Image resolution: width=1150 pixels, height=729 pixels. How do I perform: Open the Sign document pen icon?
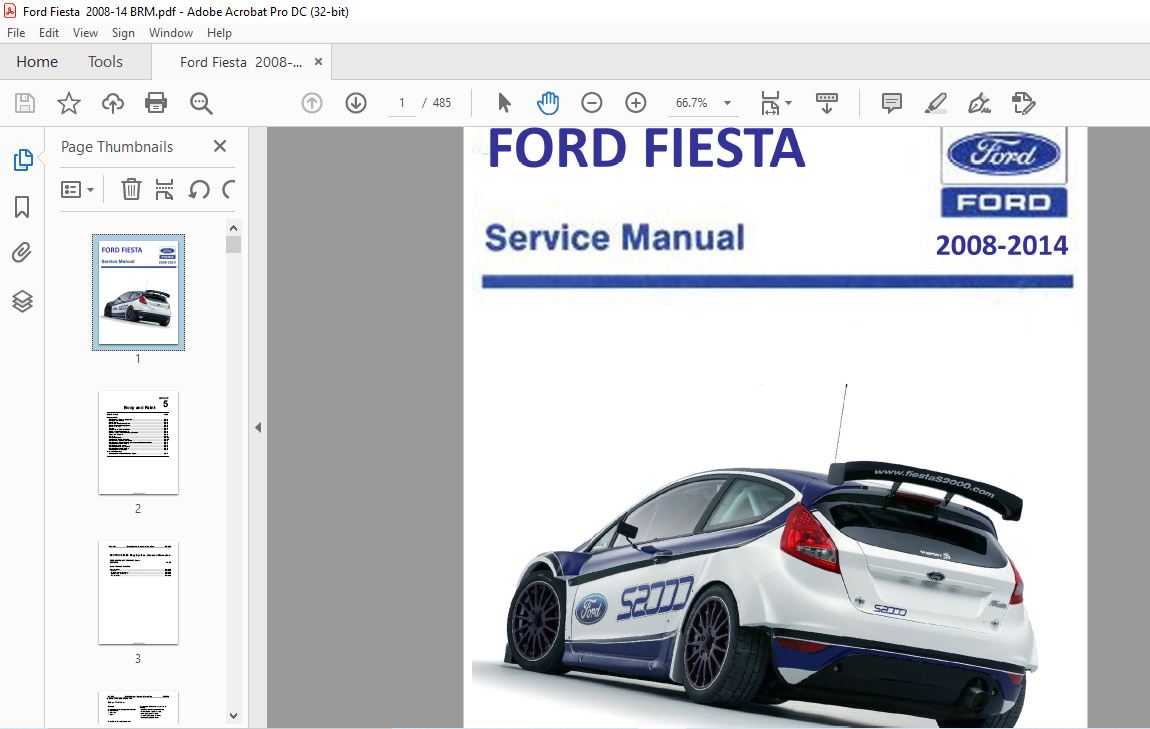tap(979, 103)
